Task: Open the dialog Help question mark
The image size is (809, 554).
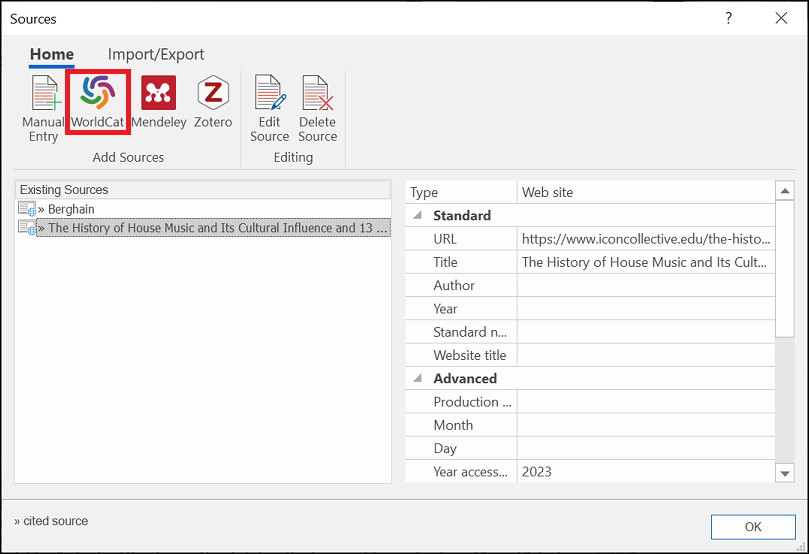Action: [728, 18]
